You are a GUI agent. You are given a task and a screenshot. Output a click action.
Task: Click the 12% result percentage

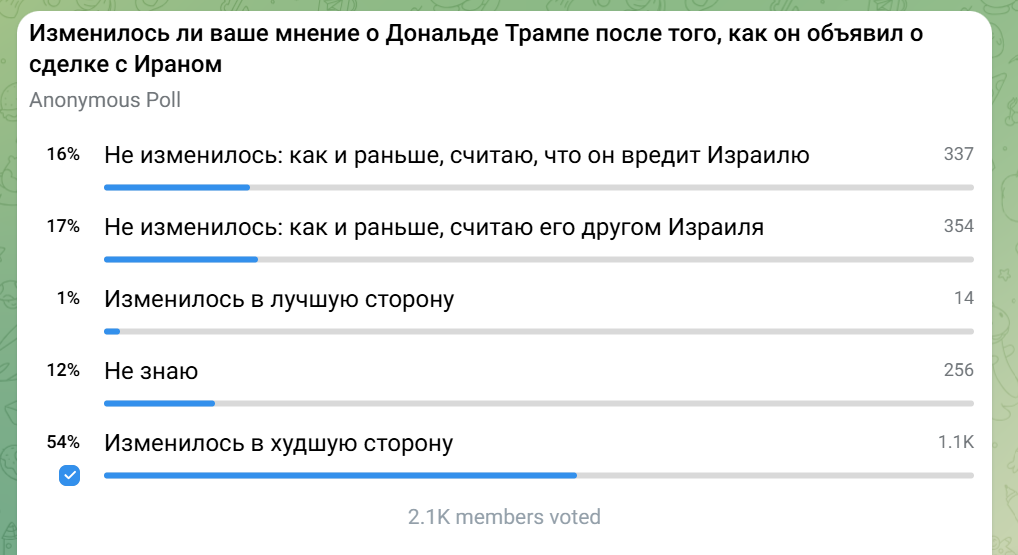click(63, 370)
